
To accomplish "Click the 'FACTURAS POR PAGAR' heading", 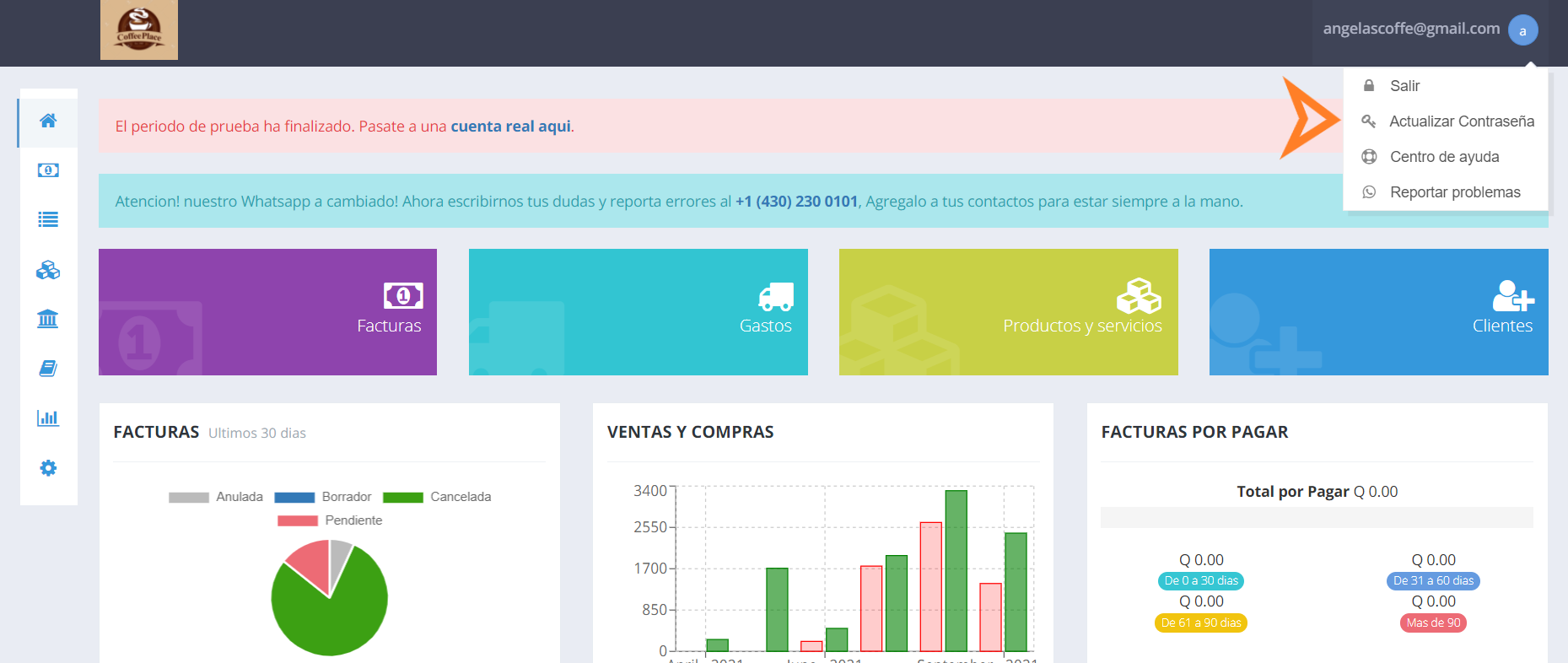I will (x=1194, y=432).
